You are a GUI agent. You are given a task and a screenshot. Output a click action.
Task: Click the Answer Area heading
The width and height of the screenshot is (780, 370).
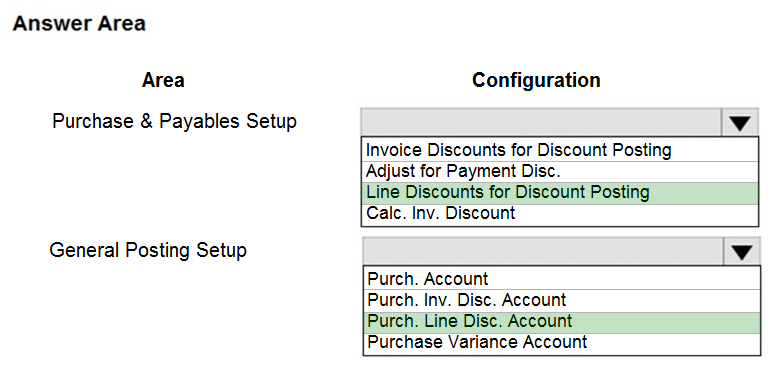coord(79,23)
